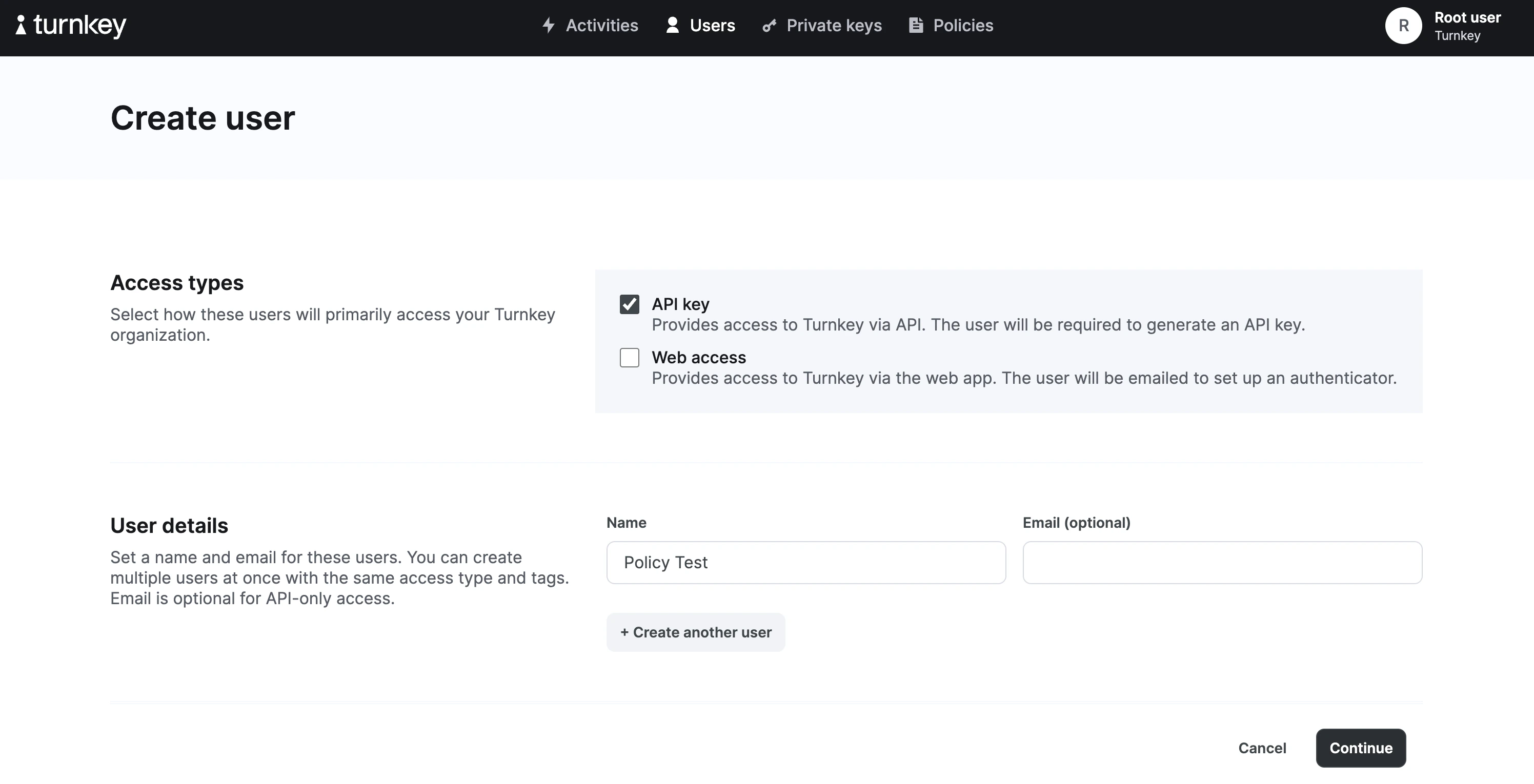Click the Turnkey keyhole logo icon

[x=21, y=25]
